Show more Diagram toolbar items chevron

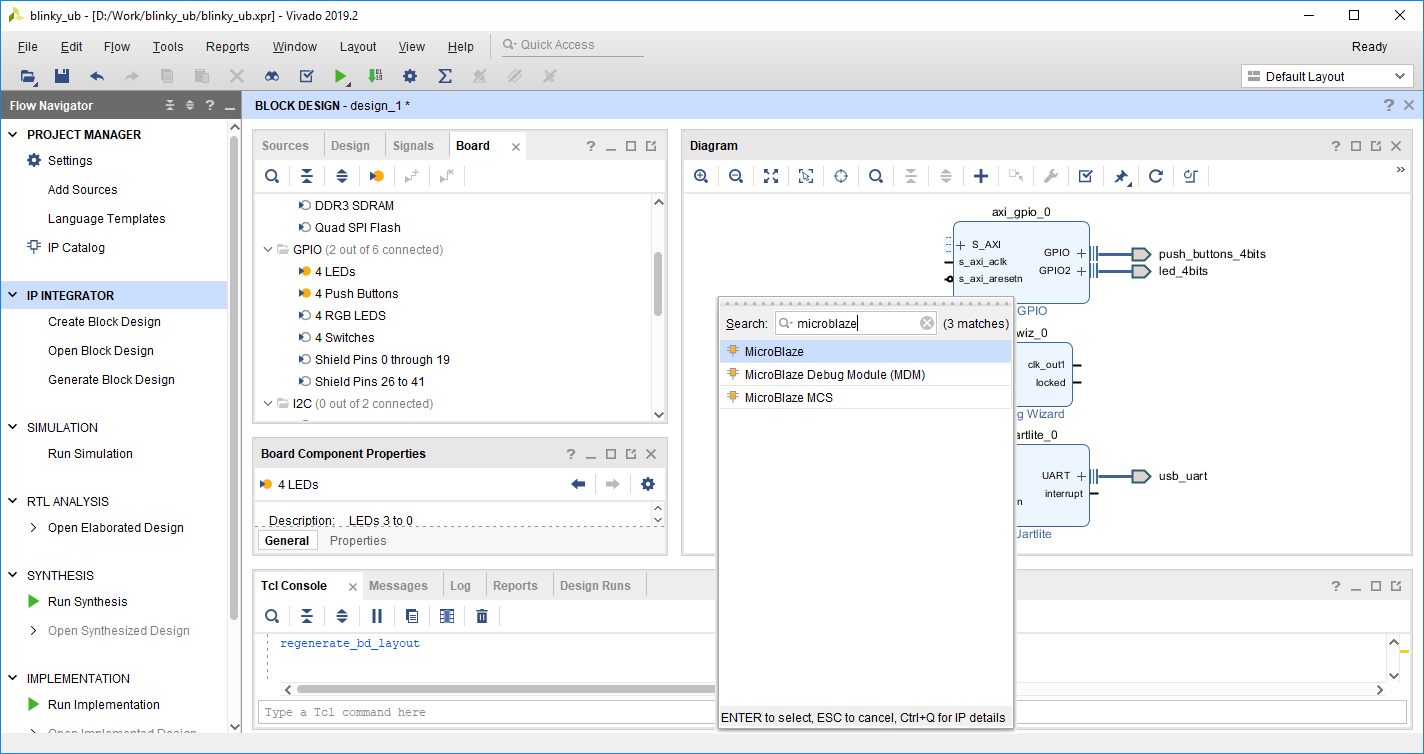coord(1401,170)
